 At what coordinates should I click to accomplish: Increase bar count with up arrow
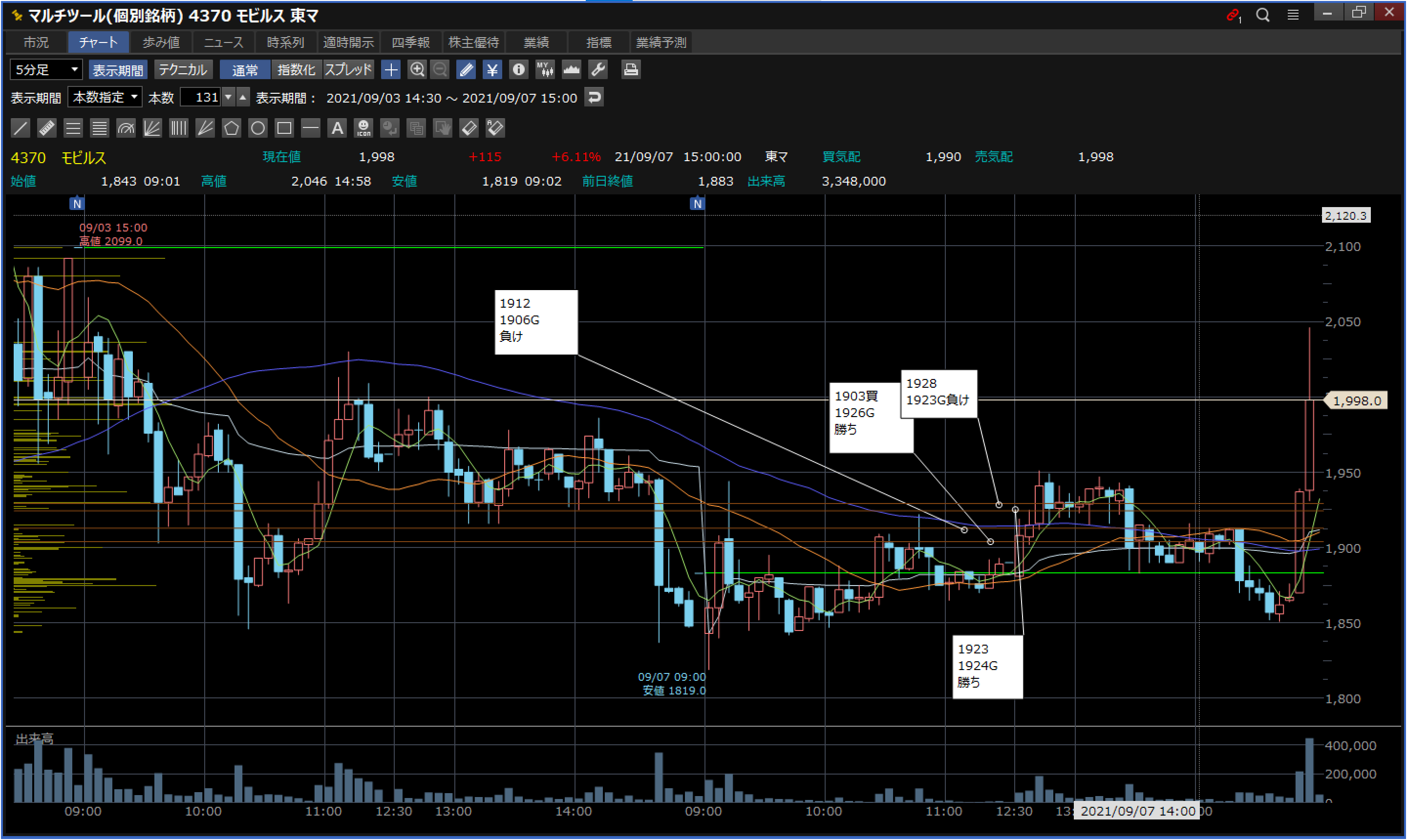click(243, 97)
